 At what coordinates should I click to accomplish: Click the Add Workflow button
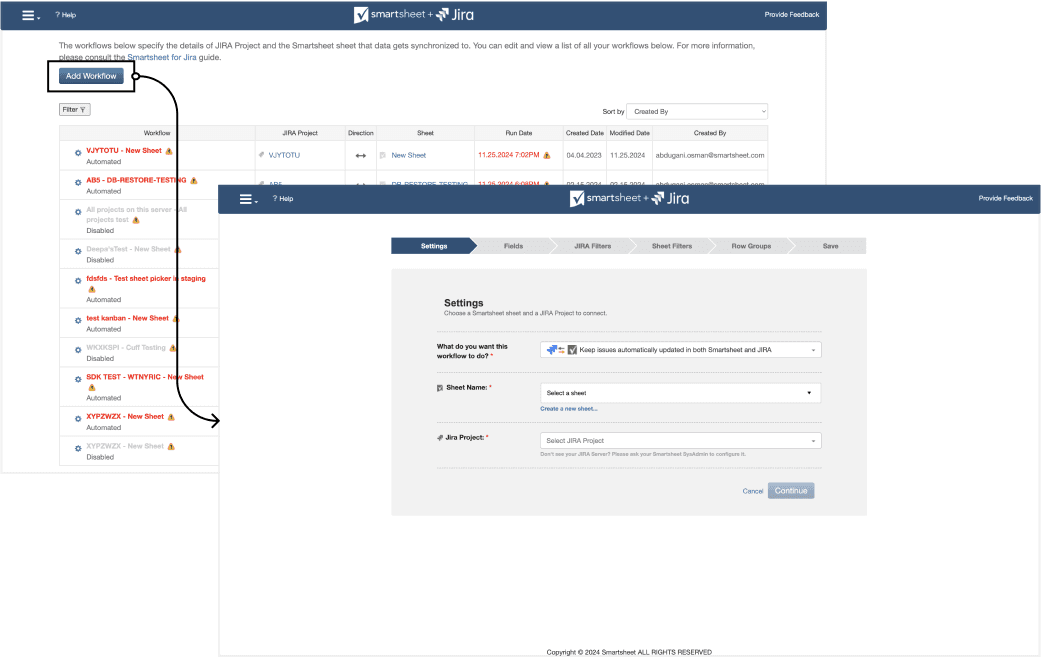pyautogui.click(x=91, y=76)
